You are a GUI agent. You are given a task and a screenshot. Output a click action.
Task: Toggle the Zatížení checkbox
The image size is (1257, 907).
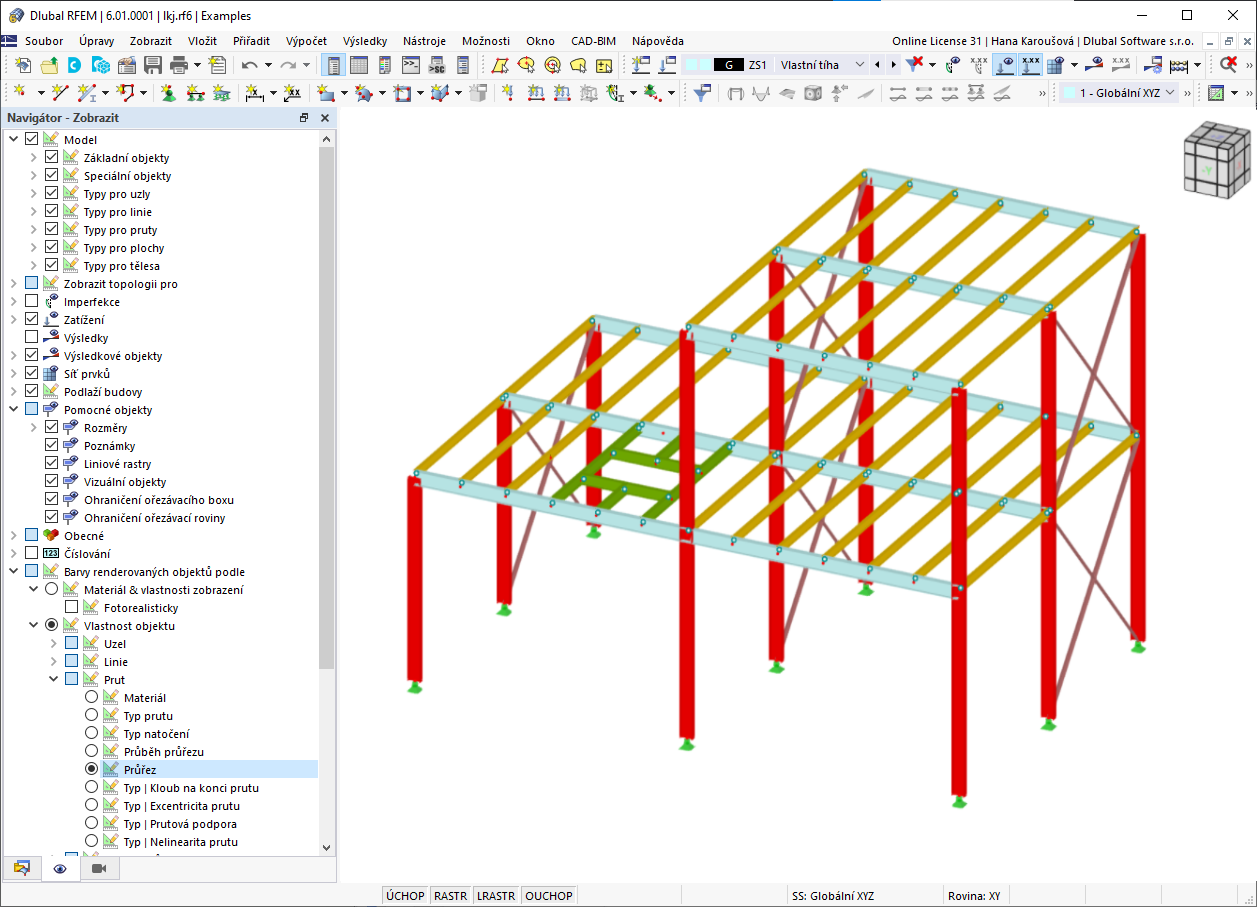32,320
